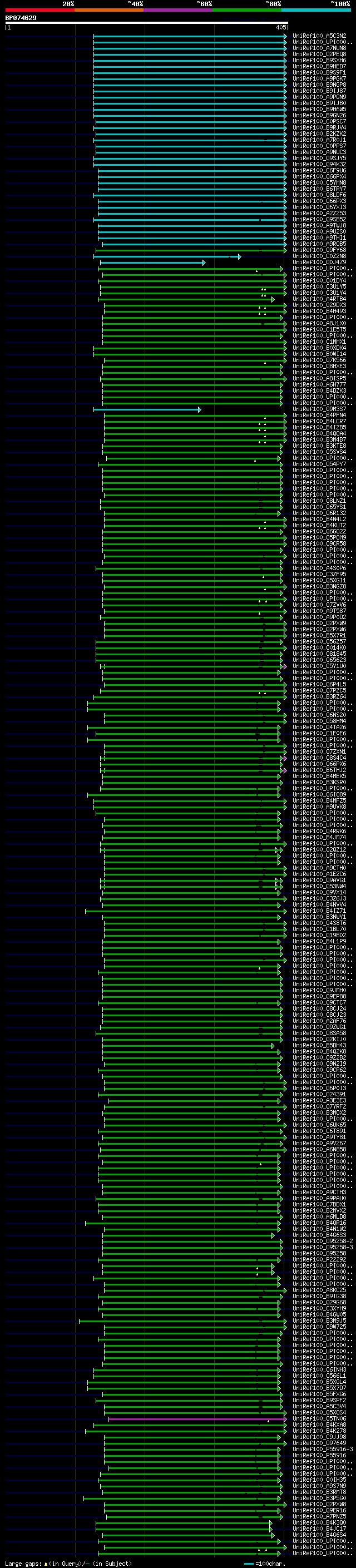This screenshot has height=1568, width=356.
Task: Click hit label UniRef100_Q6R132
Action: point(319,513)
